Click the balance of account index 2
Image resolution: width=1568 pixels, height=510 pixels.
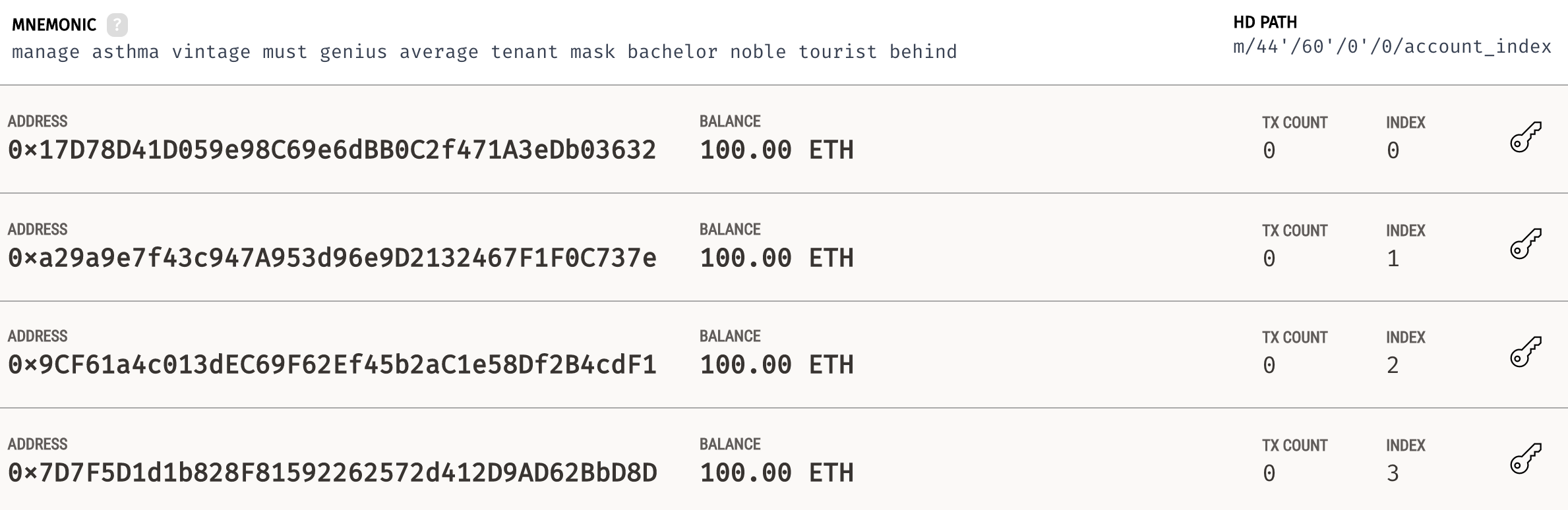tap(777, 365)
